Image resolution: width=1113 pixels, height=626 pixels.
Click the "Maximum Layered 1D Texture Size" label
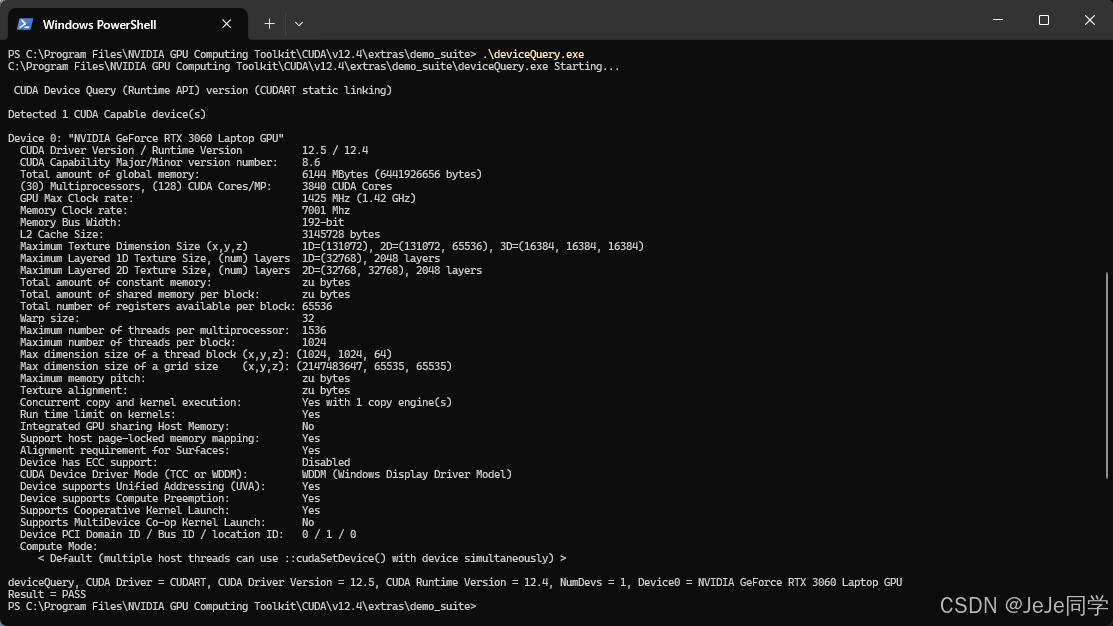[155, 258]
